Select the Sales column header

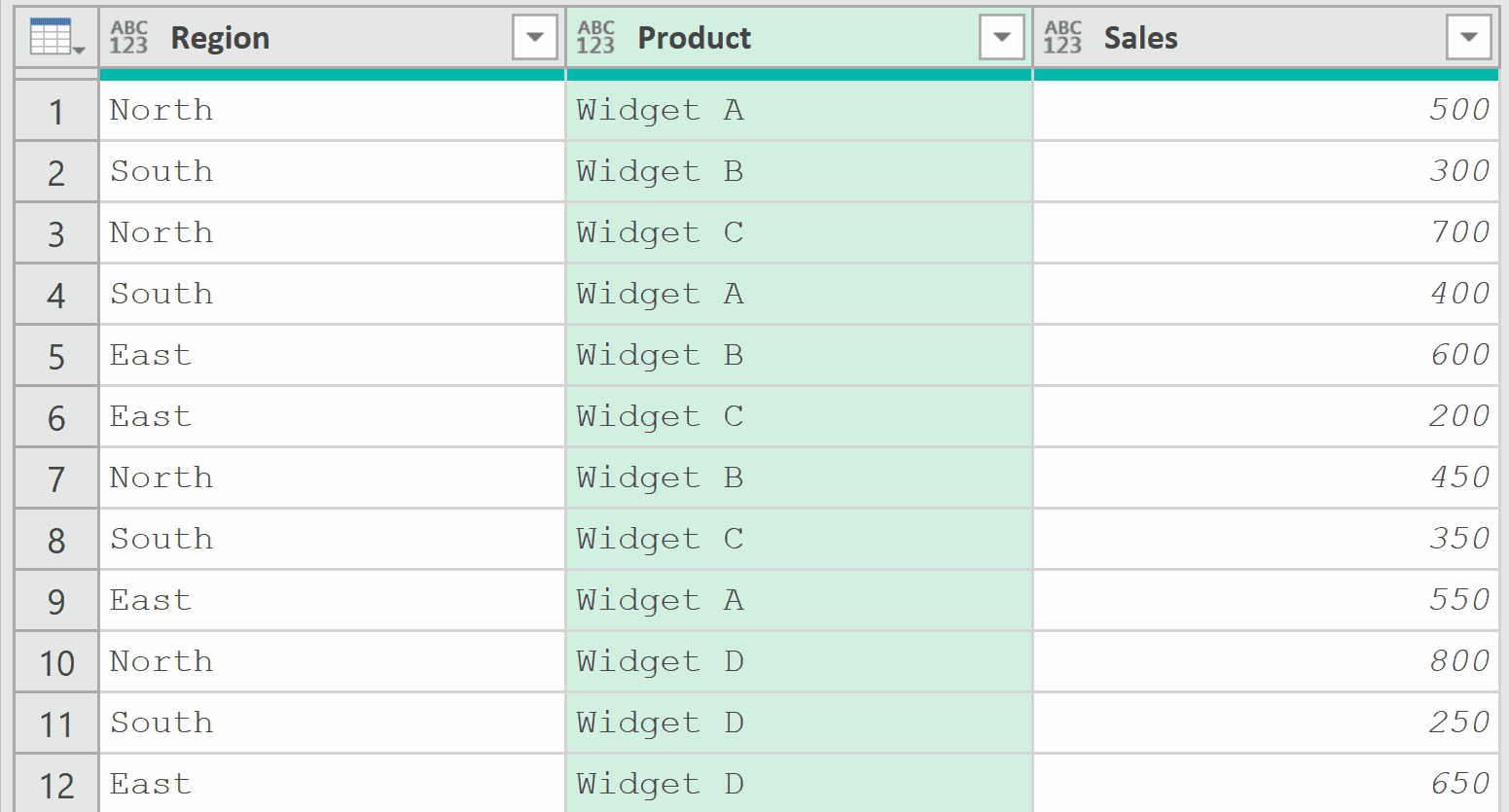tap(1139, 37)
